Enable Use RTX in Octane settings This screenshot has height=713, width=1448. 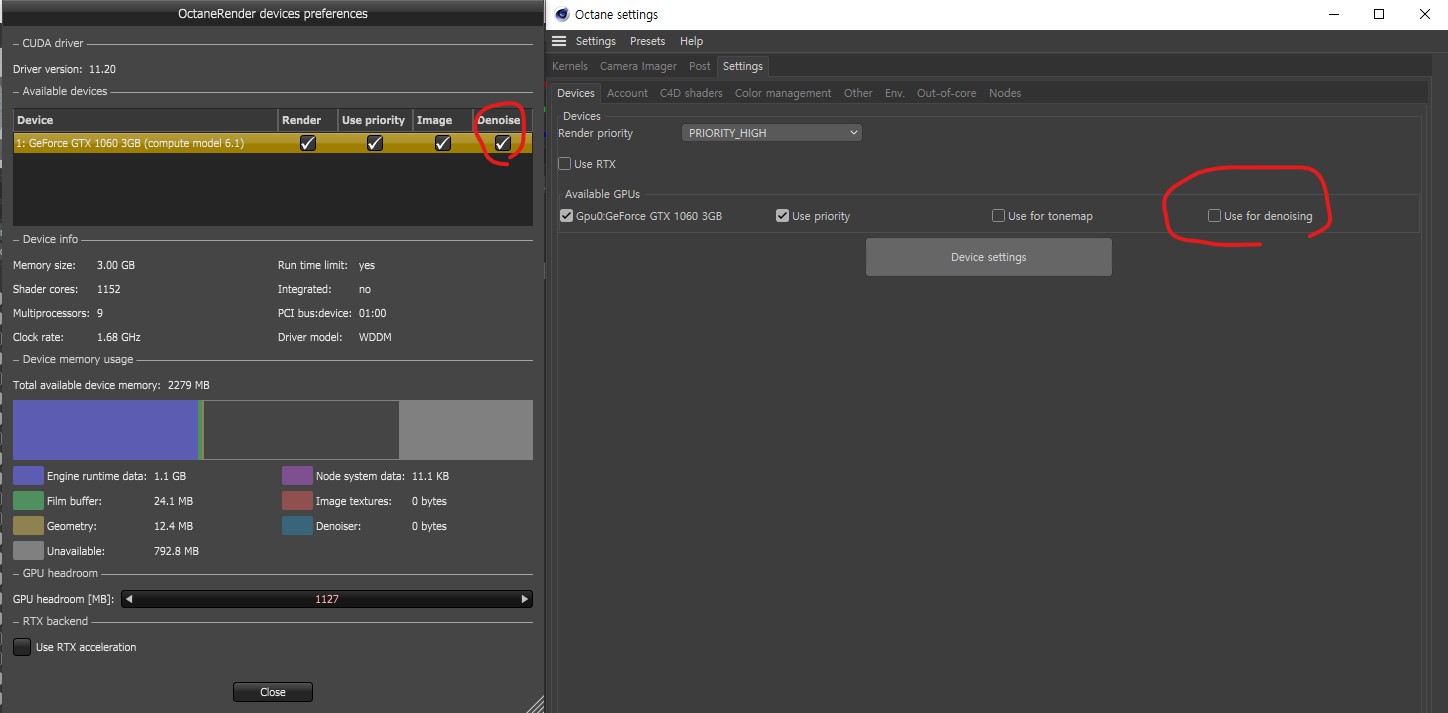pos(565,164)
